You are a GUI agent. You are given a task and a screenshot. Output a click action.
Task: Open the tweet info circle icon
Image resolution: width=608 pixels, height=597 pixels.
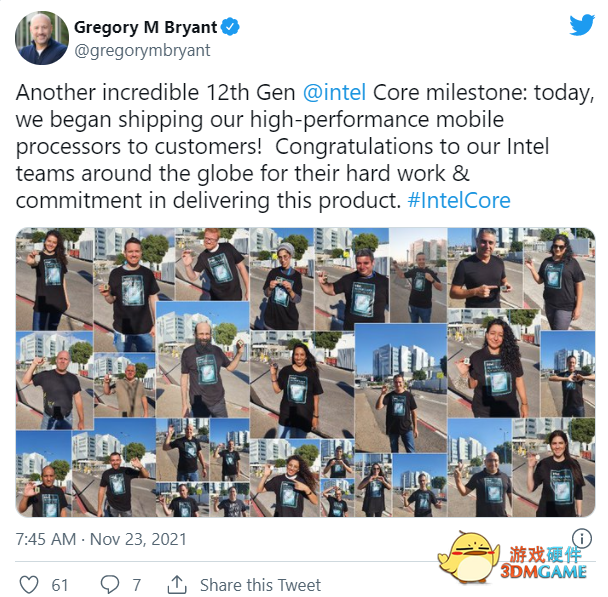(582, 538)
